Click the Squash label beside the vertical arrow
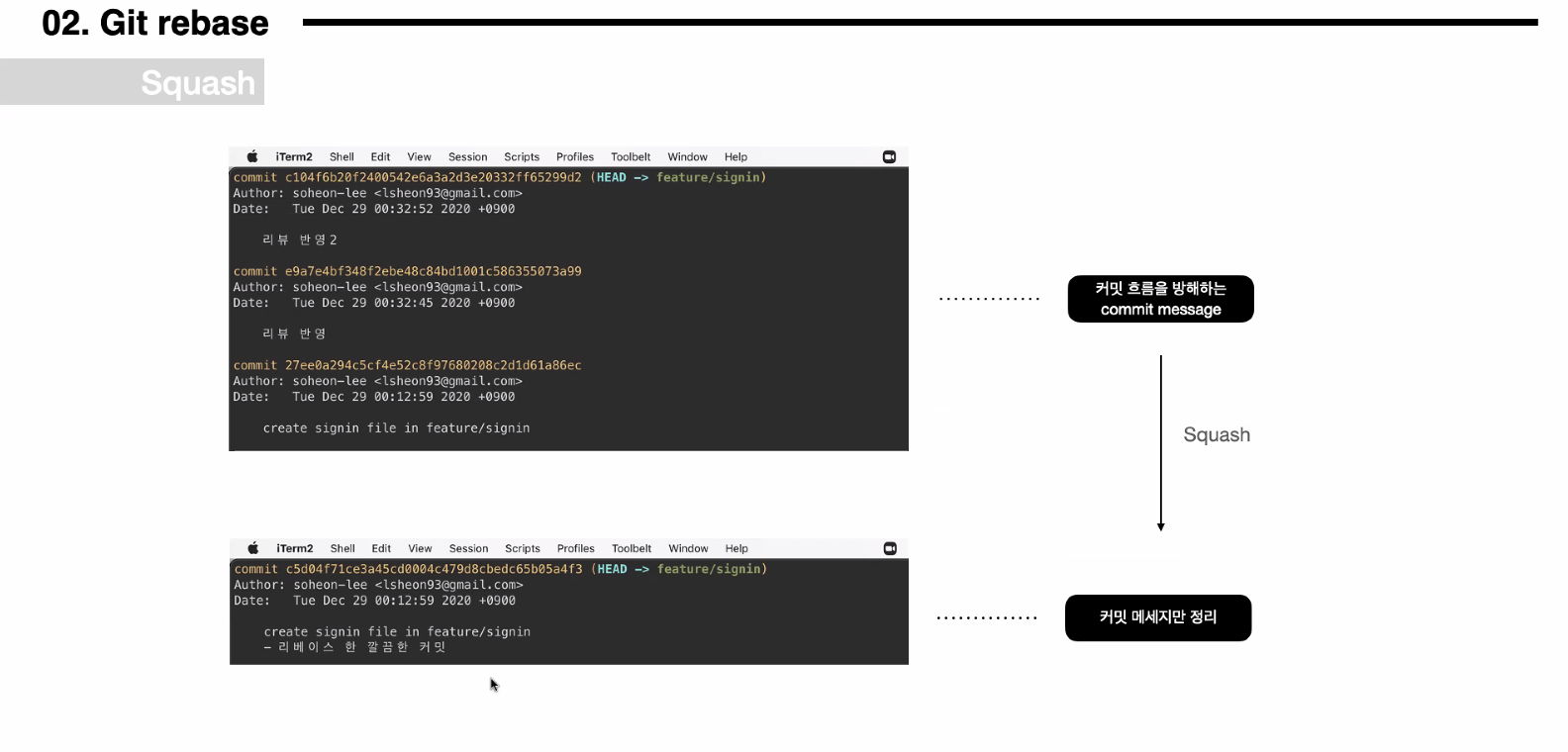This screenshot has width=1568, height=752. coord(1217,435)
